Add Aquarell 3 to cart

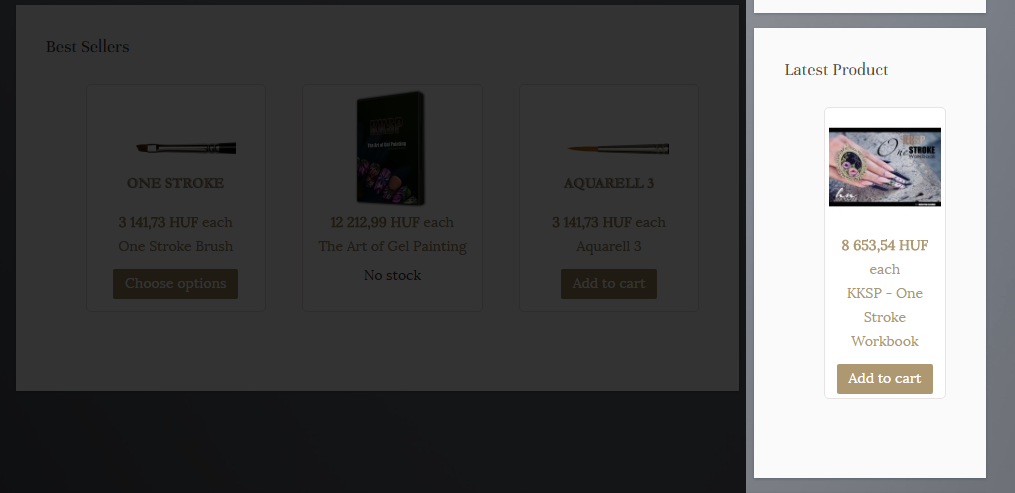click(x=608, y=284)
